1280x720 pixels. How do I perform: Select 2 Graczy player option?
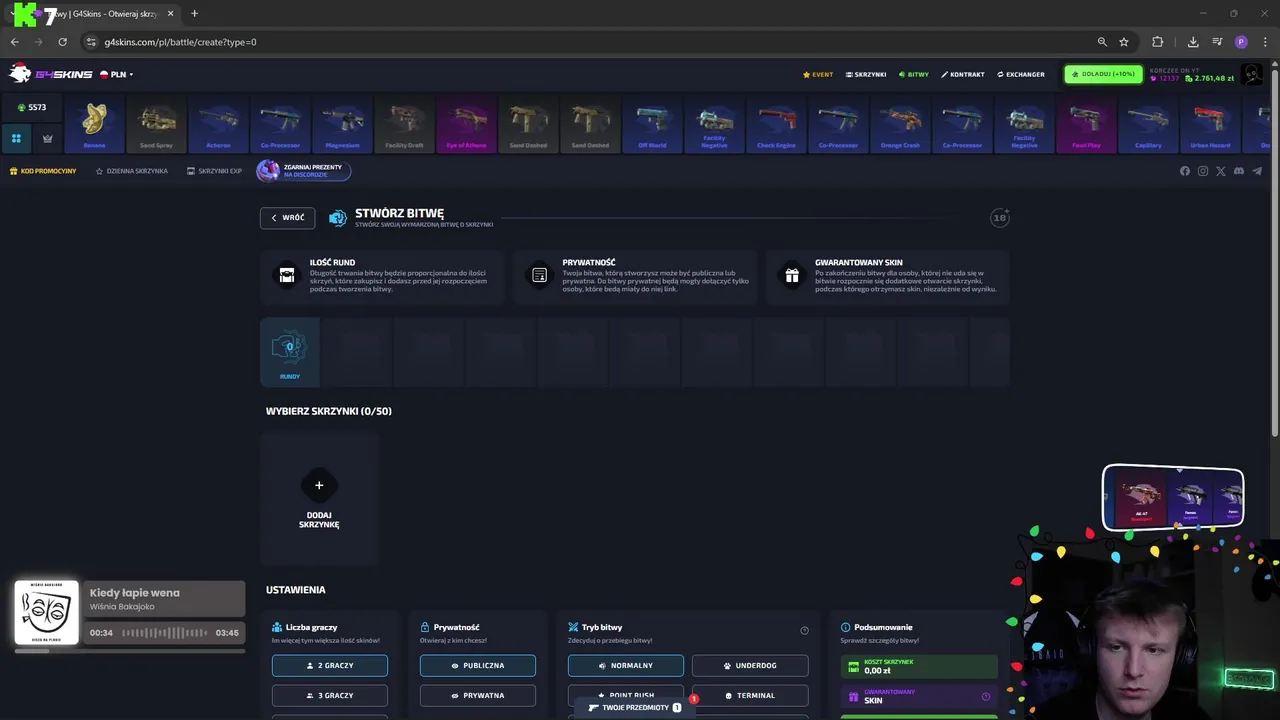pos(330,665)
